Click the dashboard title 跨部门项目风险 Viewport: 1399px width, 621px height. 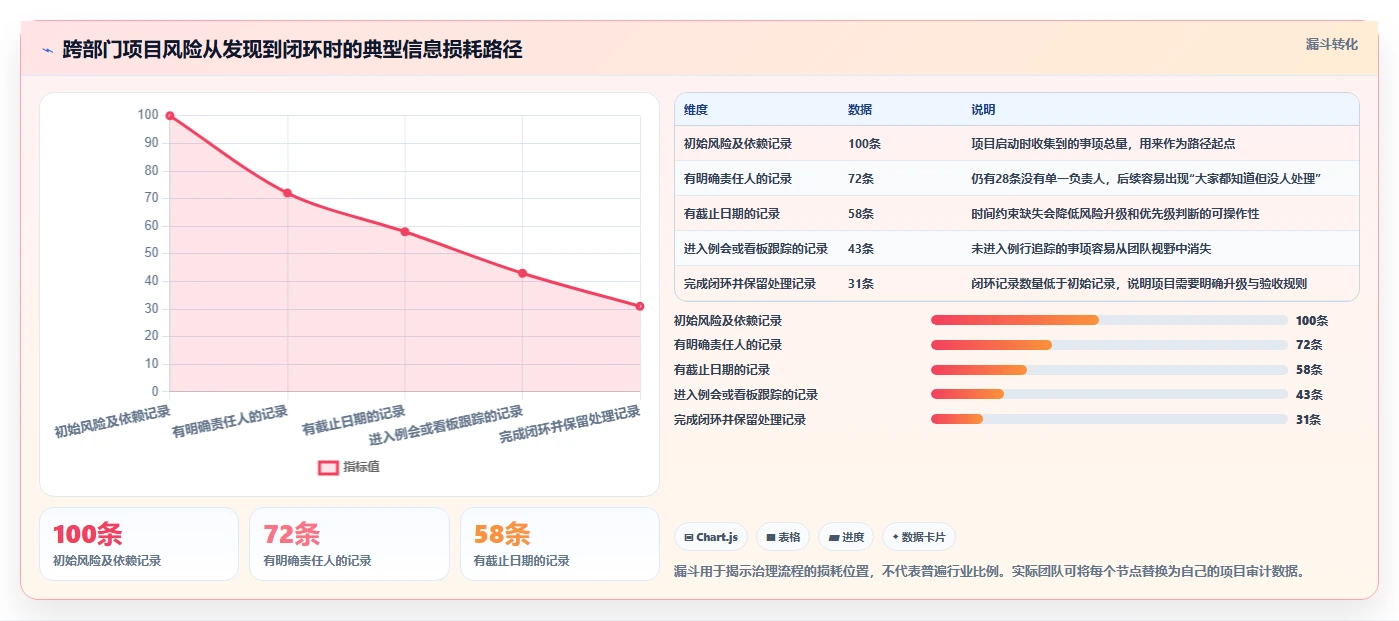point(292,50)
